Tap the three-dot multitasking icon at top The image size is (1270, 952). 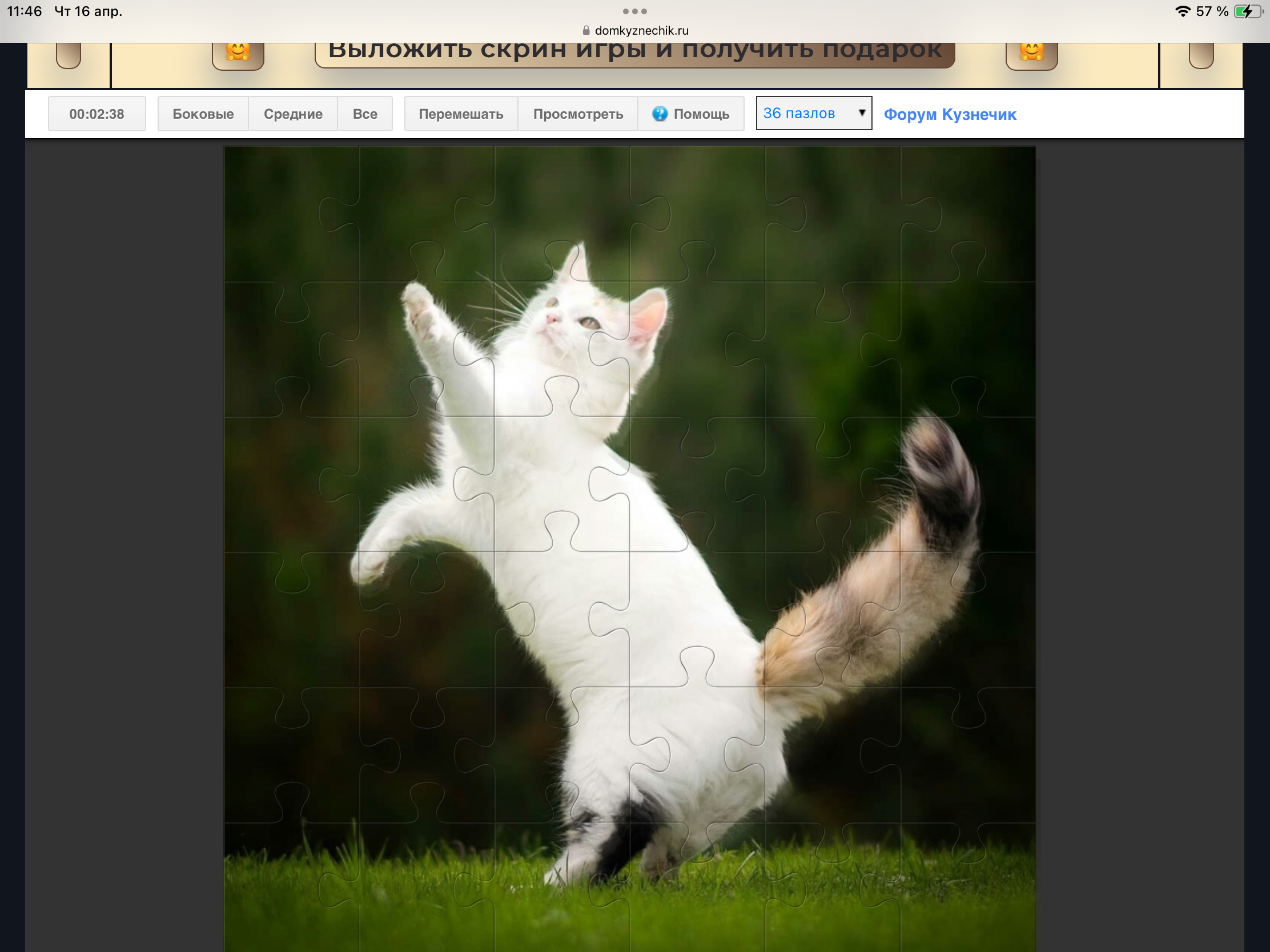coord(634,11)
